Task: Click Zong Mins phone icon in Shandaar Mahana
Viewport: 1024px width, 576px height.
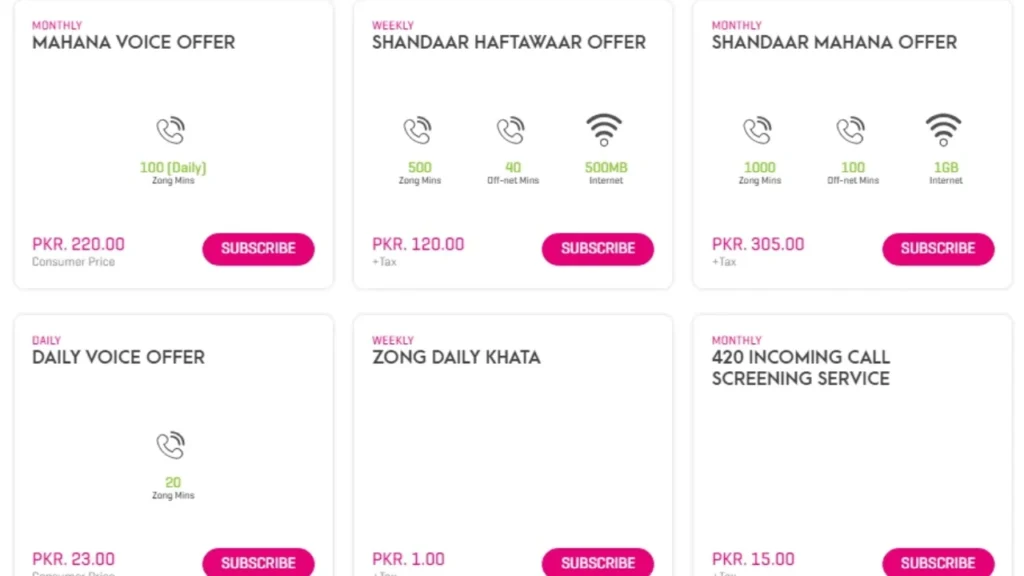Action: [758, 131]
